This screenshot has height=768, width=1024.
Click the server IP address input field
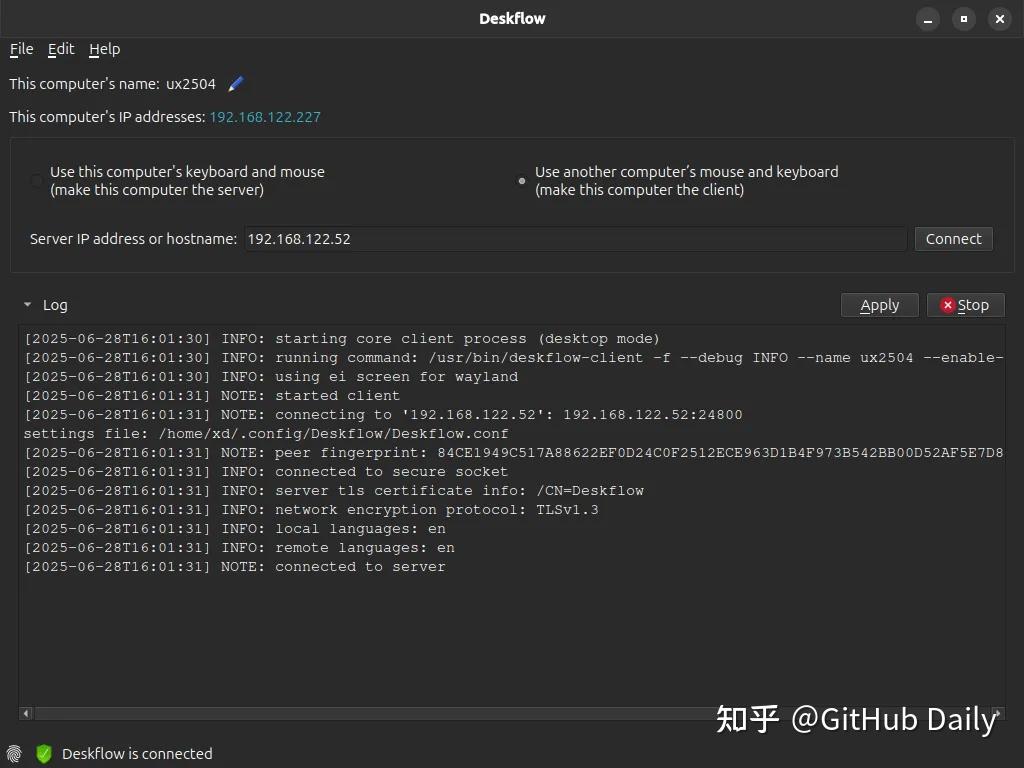coord(575,239)
